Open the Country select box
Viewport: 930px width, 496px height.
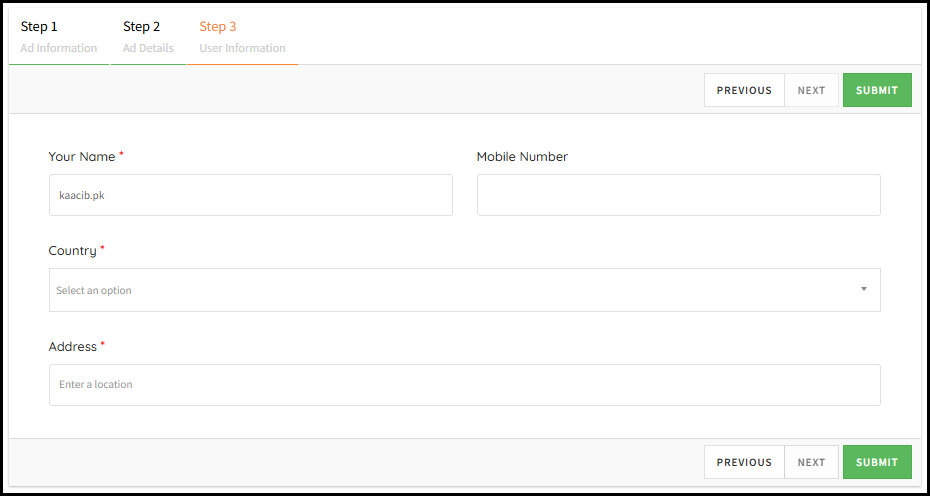tap(464, 290)
